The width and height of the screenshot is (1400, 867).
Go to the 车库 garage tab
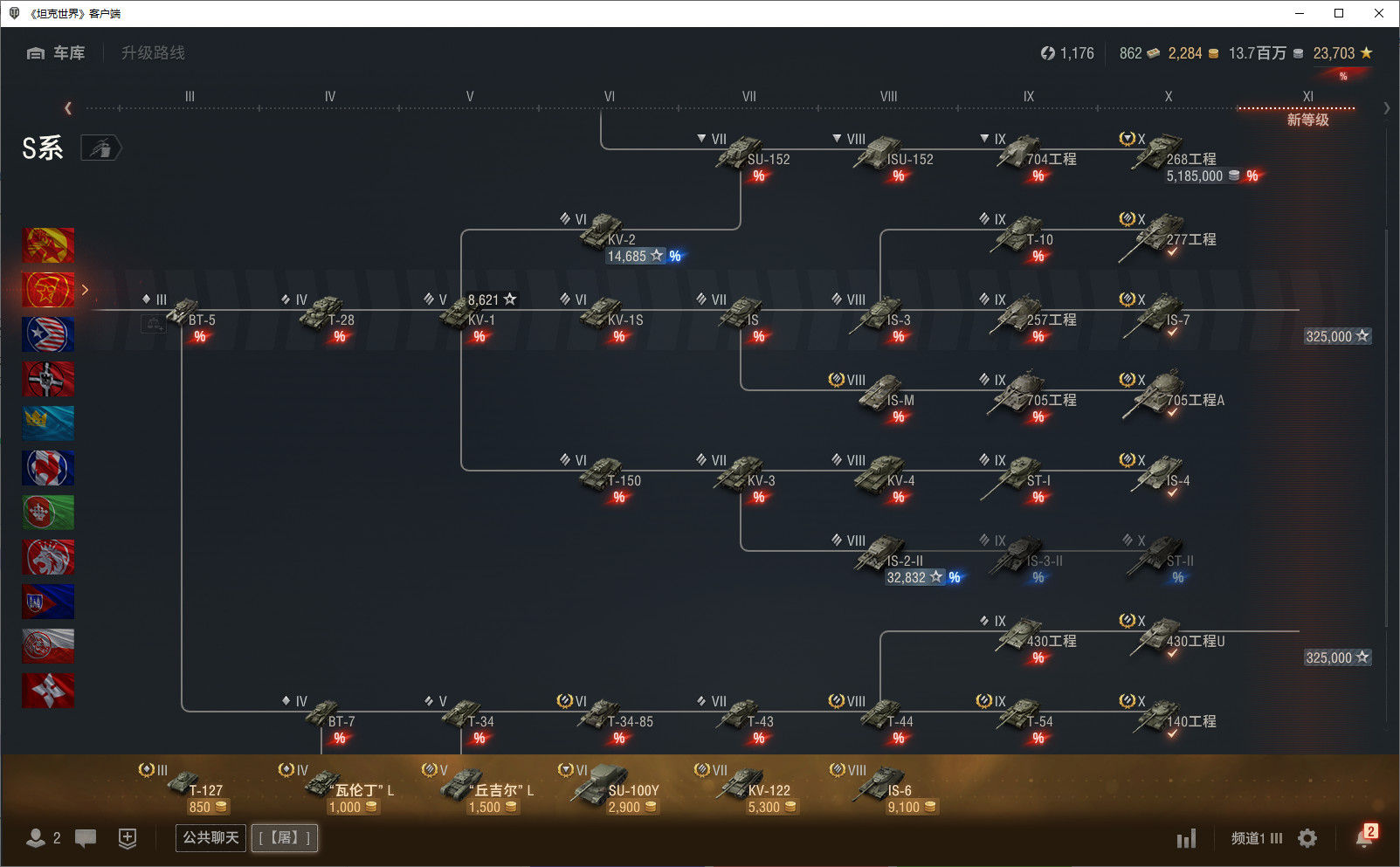click(x=56, y=53)
